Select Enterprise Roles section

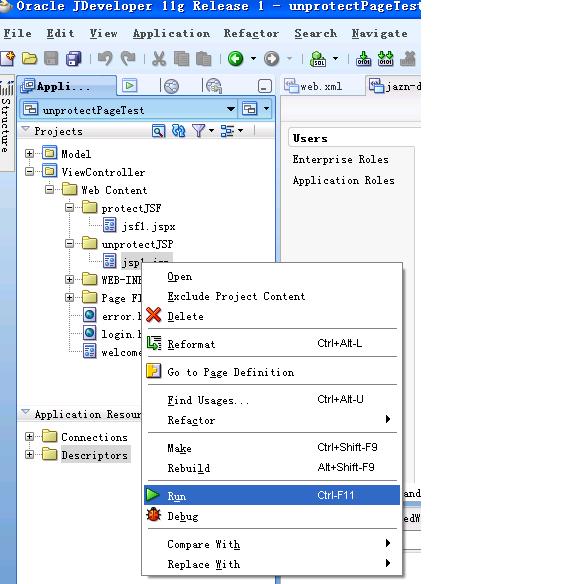coord(340,159)
